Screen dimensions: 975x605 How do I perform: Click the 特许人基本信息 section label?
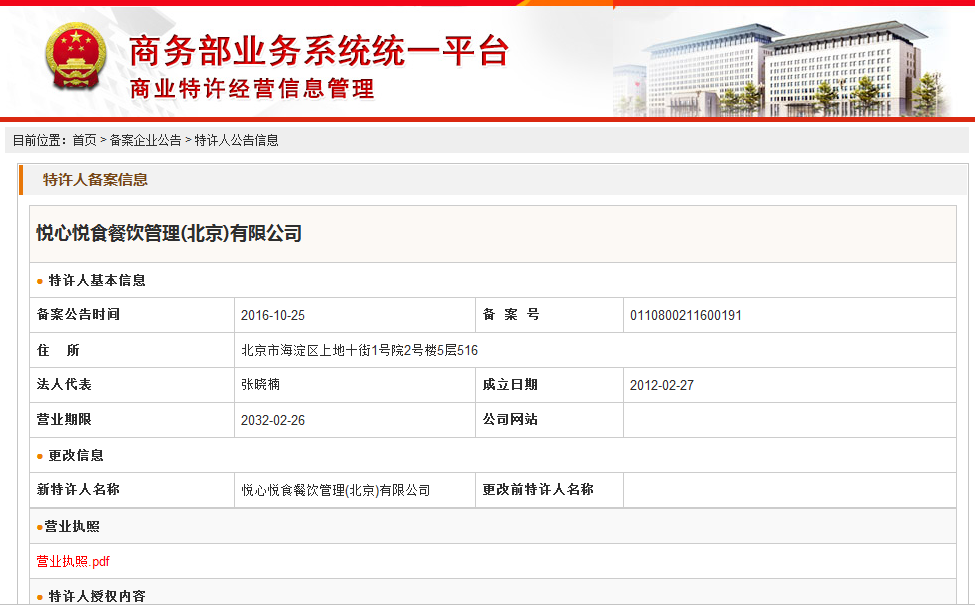[97, 280]
